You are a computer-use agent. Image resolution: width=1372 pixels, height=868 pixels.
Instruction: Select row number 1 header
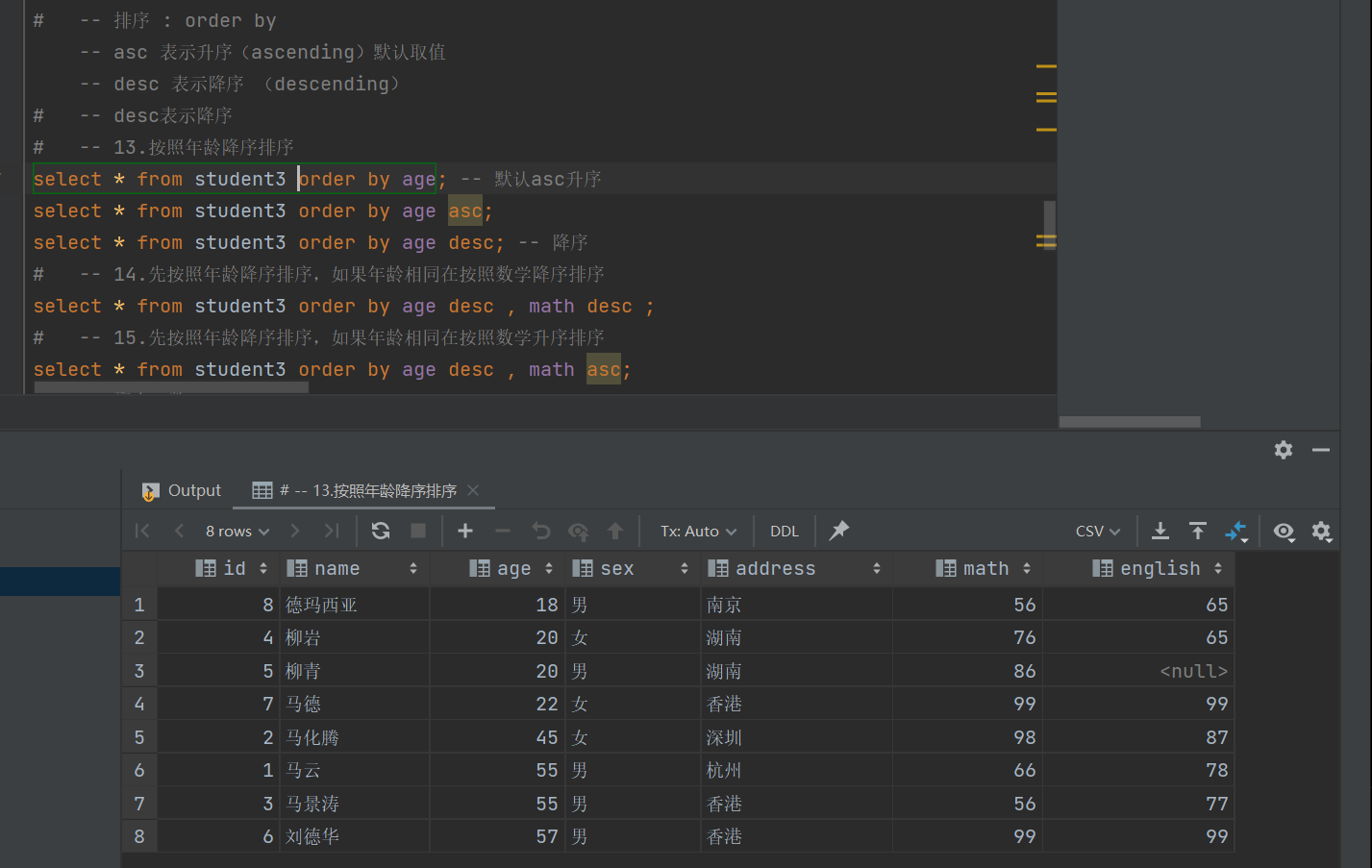139,605
